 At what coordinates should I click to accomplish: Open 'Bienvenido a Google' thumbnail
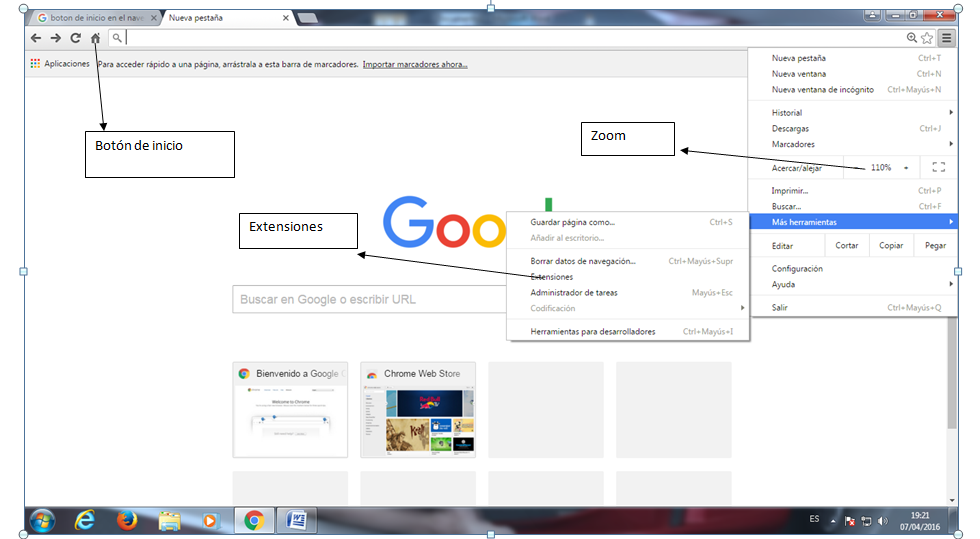pyautogui.click(x=290, y=410)
